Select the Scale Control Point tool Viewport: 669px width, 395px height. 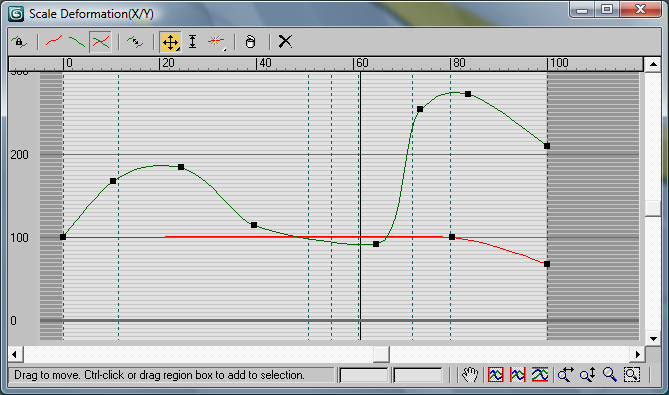(x=193, y=42)
